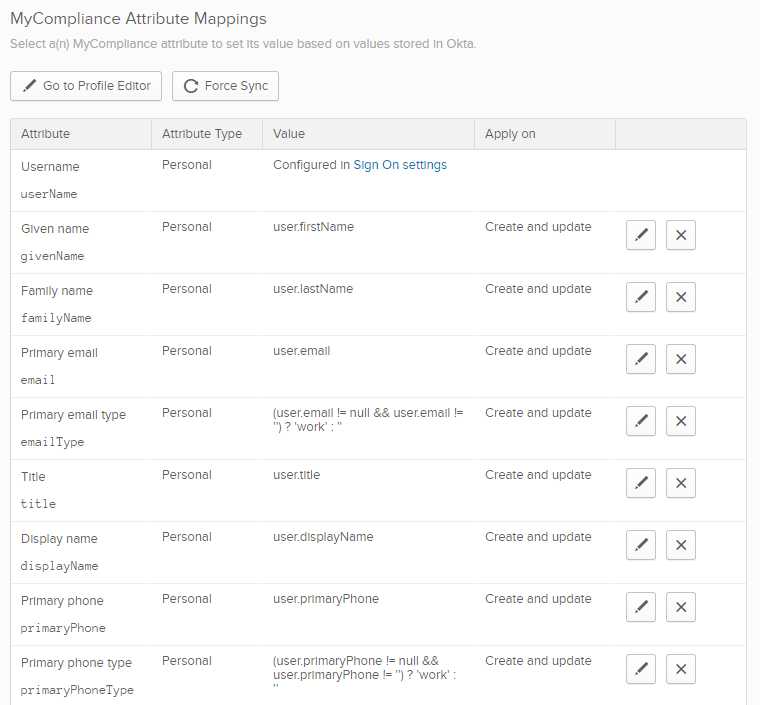760x705 pixels.
Task: Click the familyName variable name
Action: [x=56, y=318]
